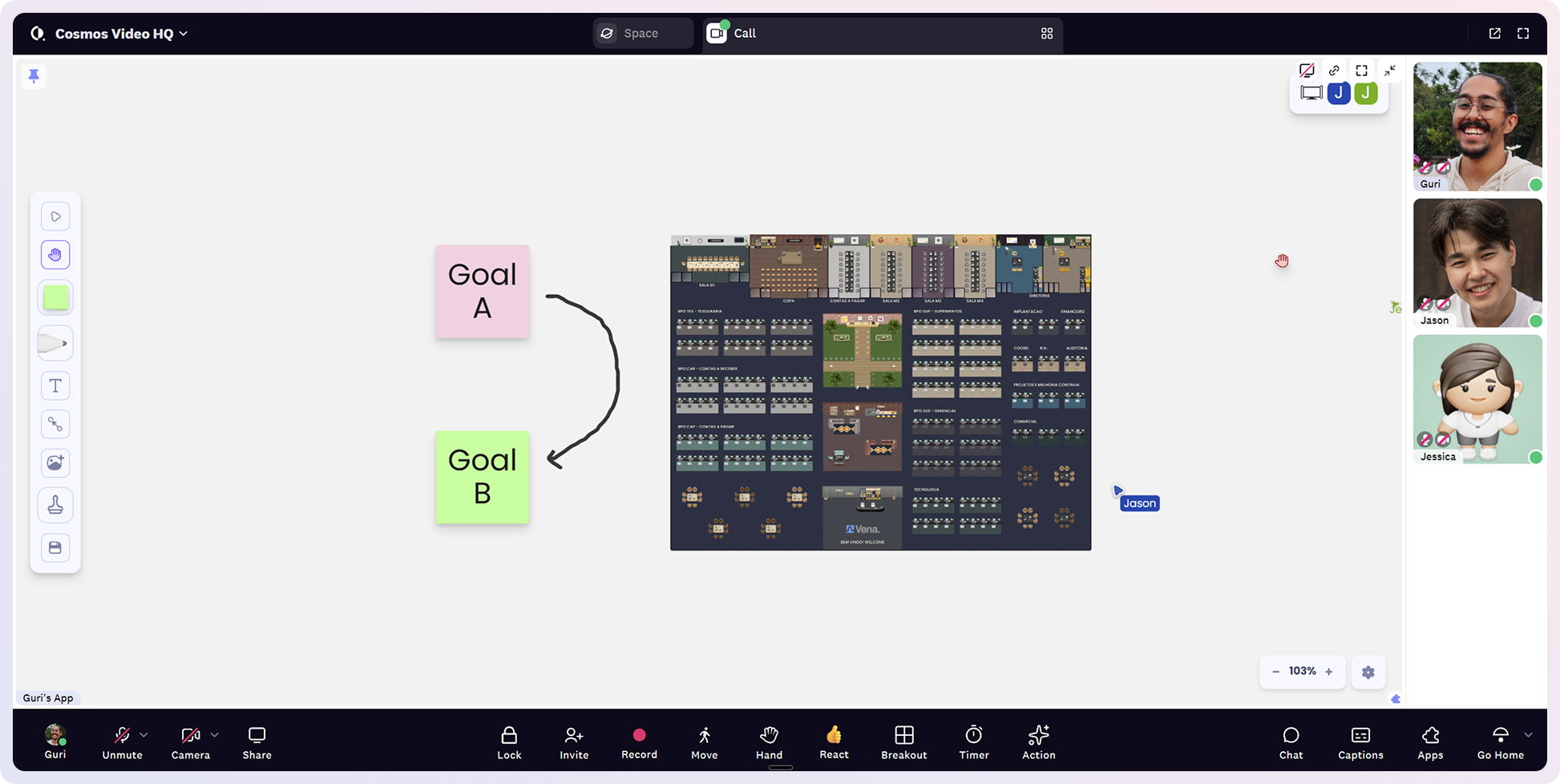Viewport: 1560px width, 784px height.
Task: Open the add image tool
Action: pyautogui.click(x=55, y=463)
